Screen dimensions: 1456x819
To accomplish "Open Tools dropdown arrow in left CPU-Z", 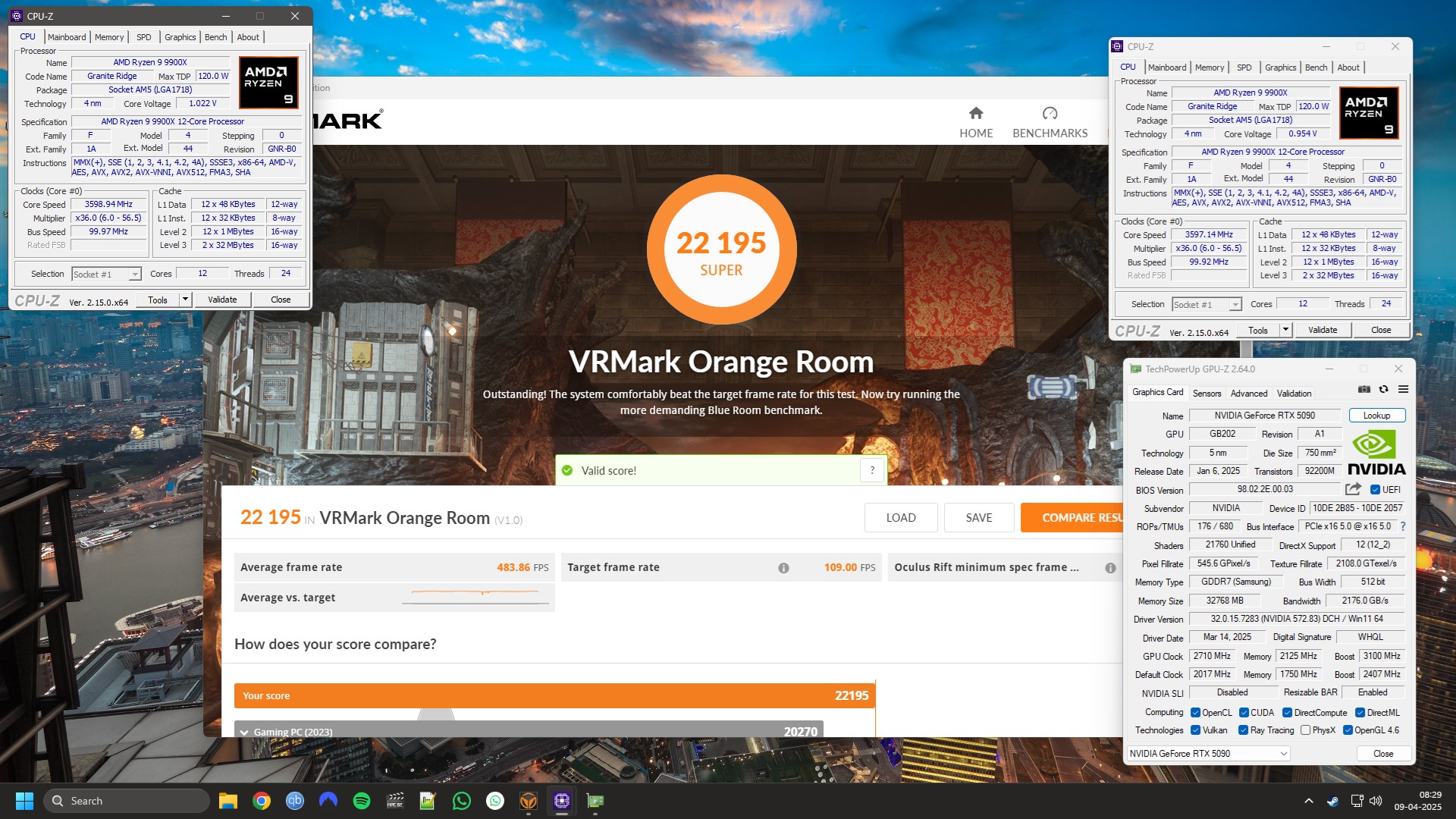I will 184,300.
